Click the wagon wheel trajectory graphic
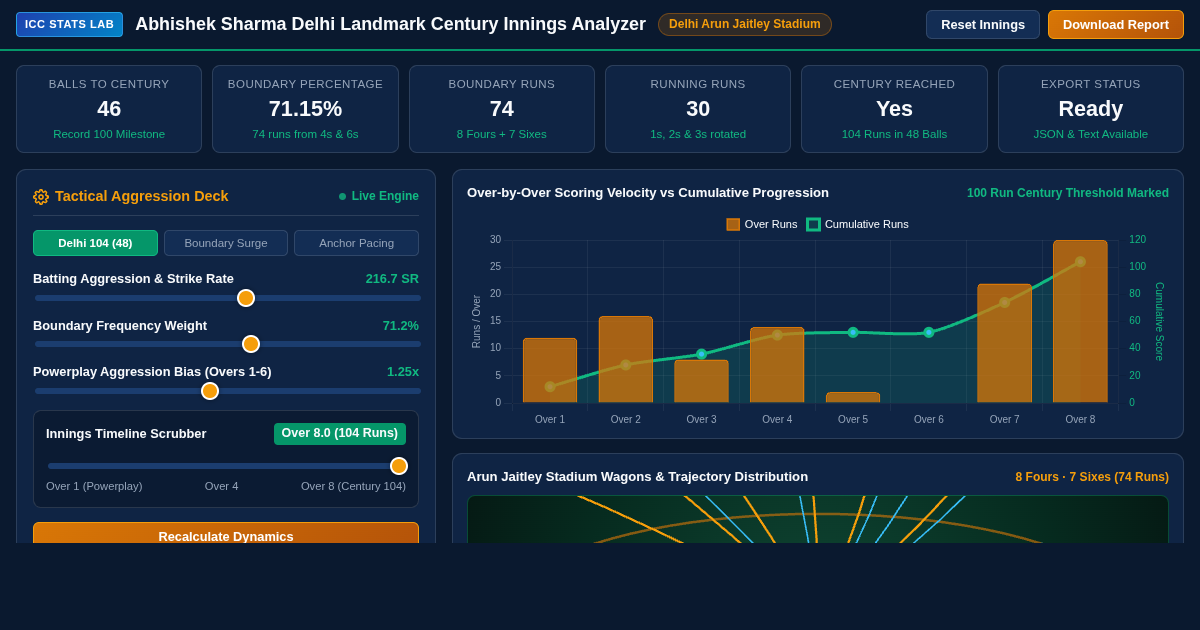The height and width of the screenshot is (630, 1200). (x=818, y=519)
